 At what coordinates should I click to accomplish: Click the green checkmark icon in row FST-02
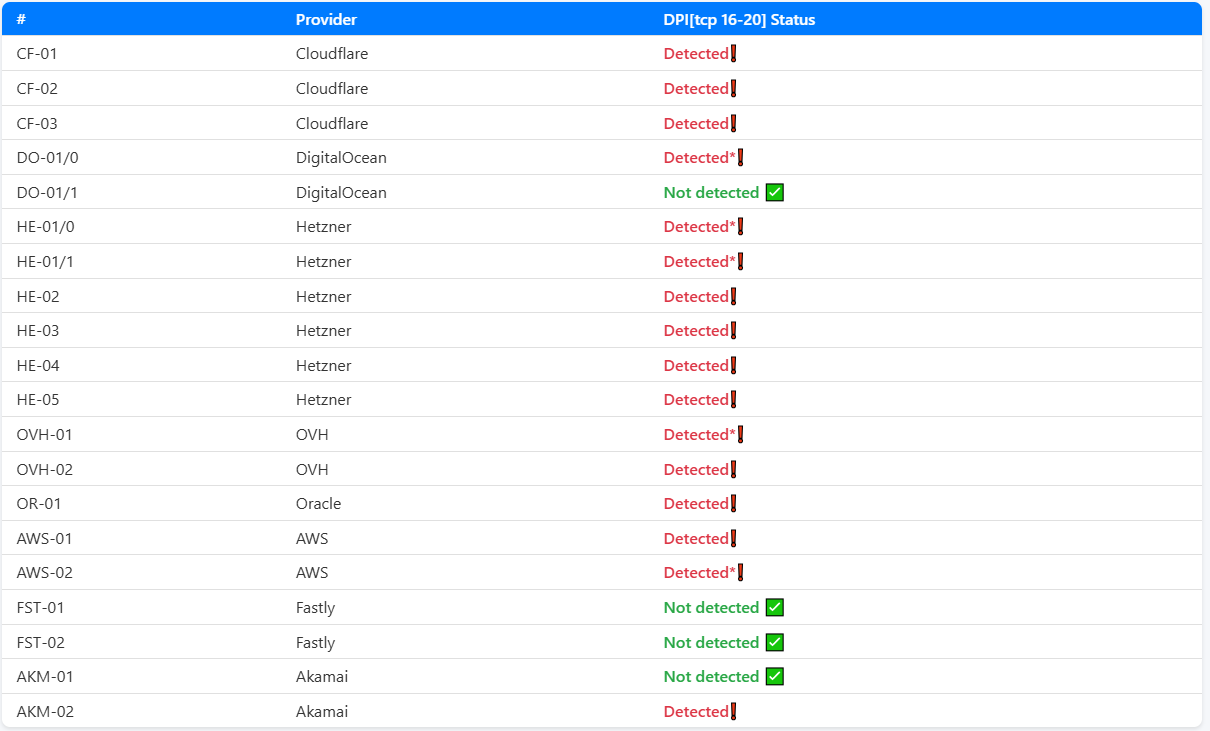click(774, 642)
